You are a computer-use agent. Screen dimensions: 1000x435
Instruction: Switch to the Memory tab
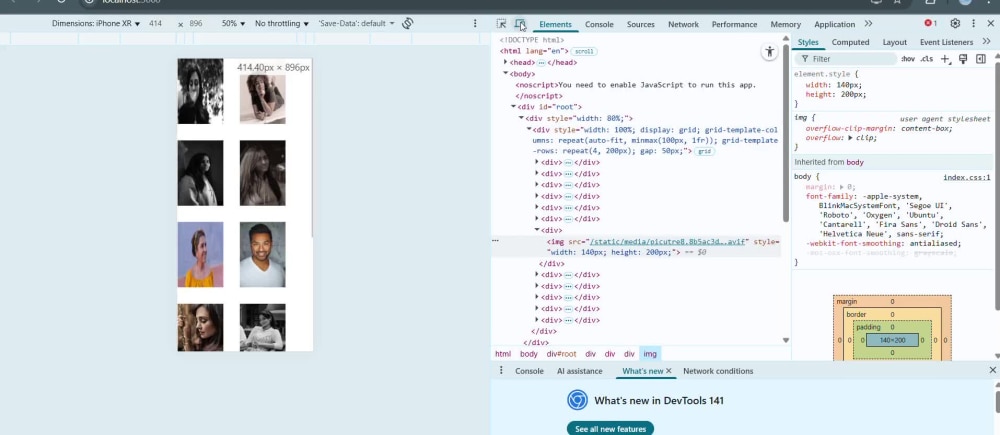tap(785, 24)
